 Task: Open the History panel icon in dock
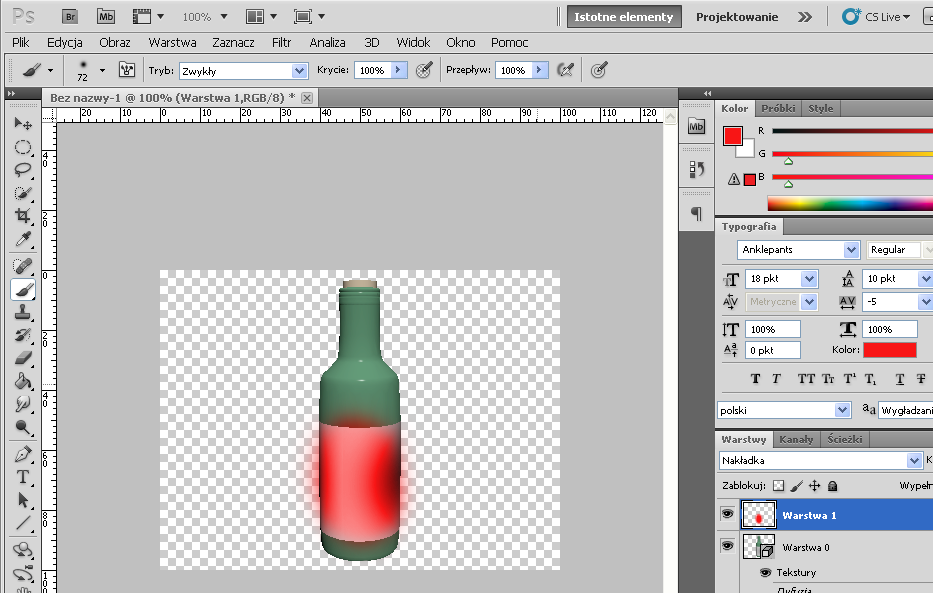point(696,170)
